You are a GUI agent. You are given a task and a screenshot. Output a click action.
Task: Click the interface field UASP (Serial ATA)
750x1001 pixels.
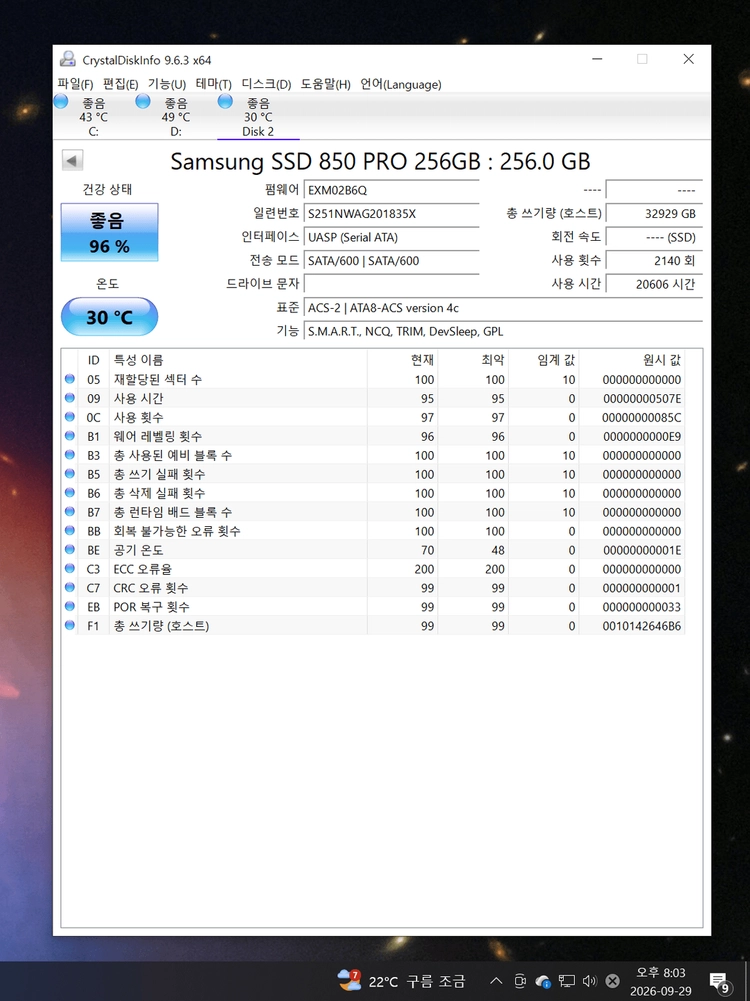pos(391,237)
